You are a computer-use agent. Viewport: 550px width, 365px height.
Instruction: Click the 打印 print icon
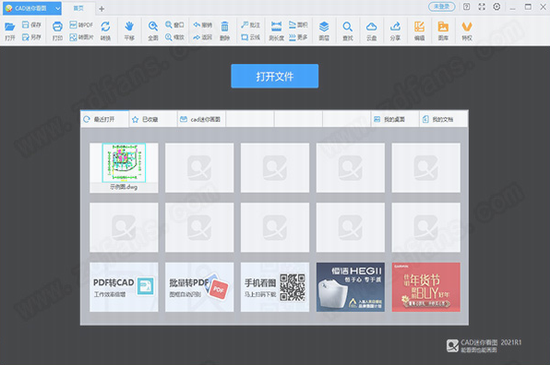tap(57, 27)
